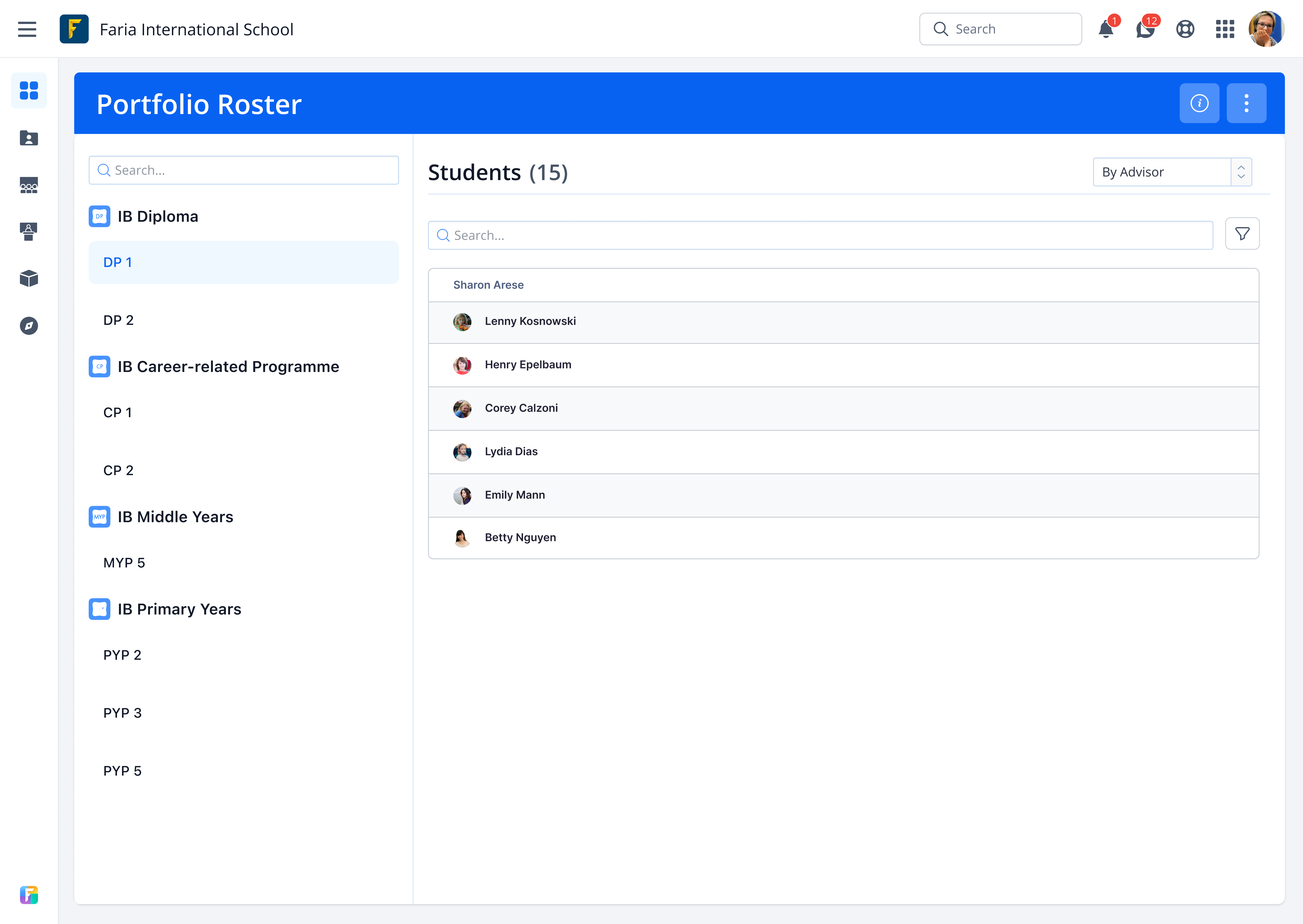Open the By Advisor dropdown
The width and height of the screenshot is (1303, 924).
[x=1161, y=172]
